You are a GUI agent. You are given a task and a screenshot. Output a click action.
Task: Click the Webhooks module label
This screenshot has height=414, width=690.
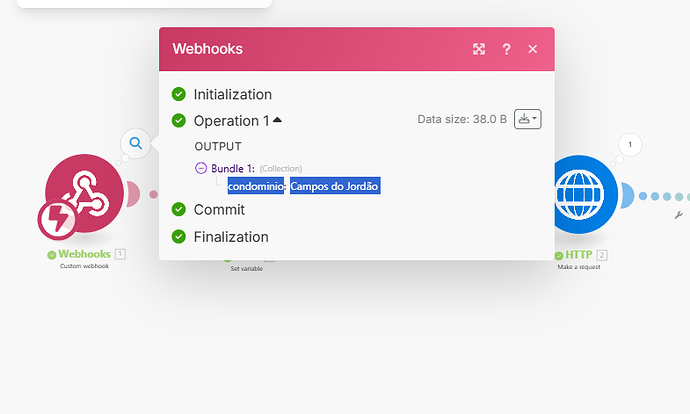[84, 254]
